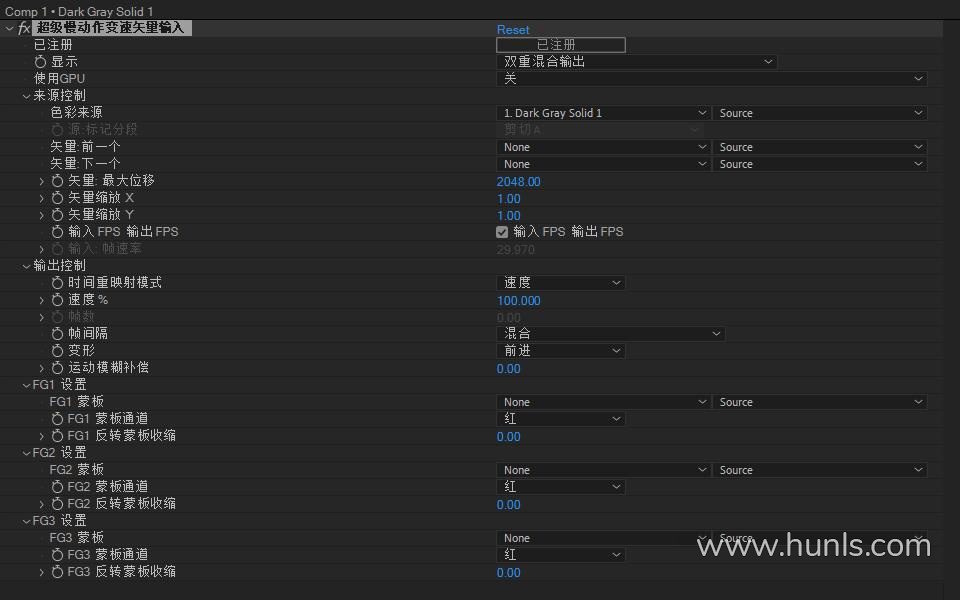
Task: Toggle the stopwatch for 矢量: 最大位移
Action: [x=58, y=181]
